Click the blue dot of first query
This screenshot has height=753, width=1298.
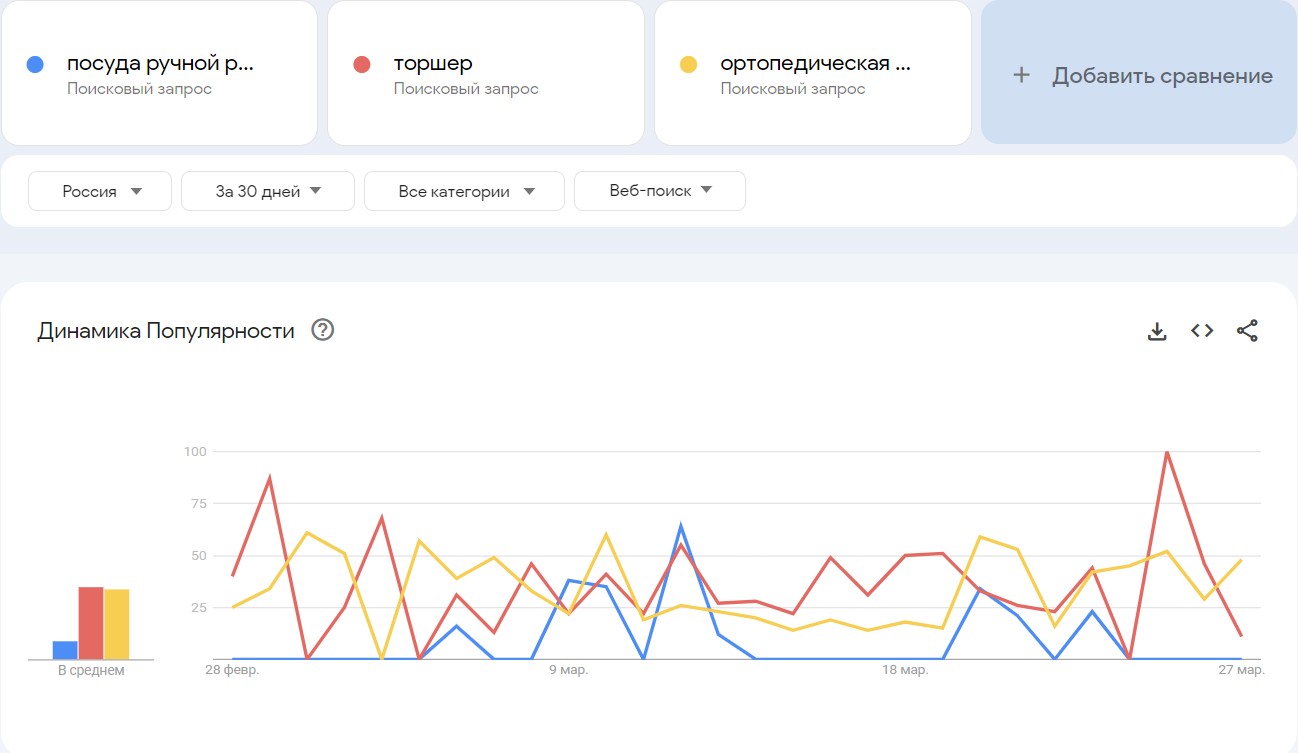[x=35, y=64]
